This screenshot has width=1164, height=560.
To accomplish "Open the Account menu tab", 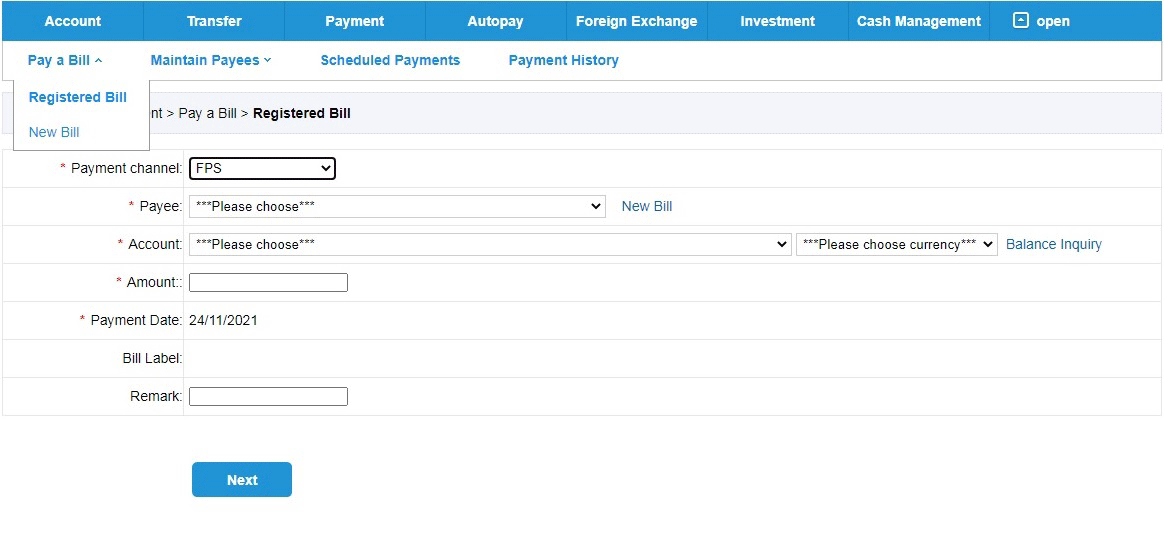I will point(73,21).
